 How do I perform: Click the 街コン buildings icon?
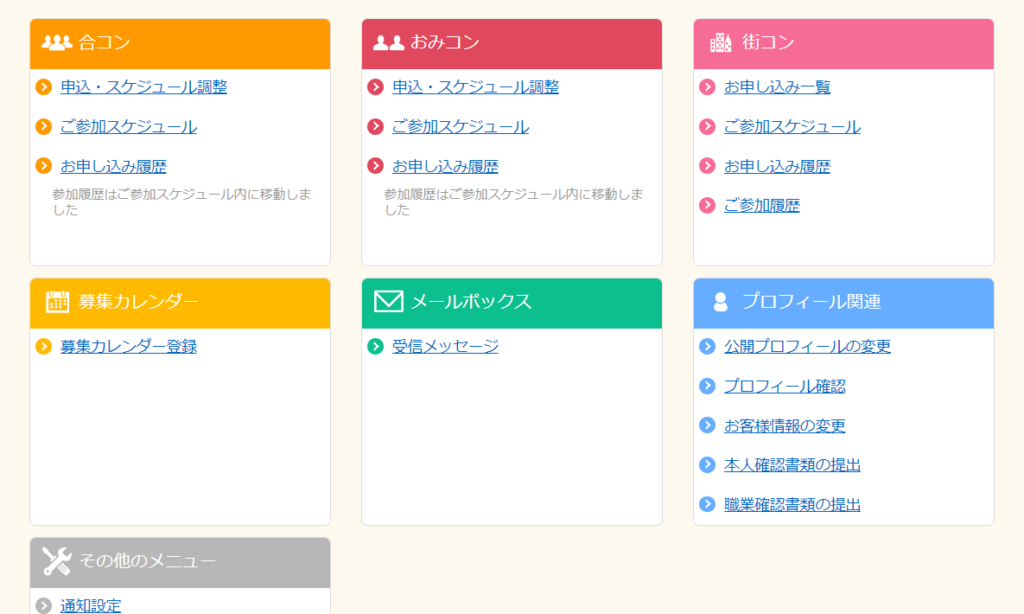pyautogui.click(x=720, y=42)
